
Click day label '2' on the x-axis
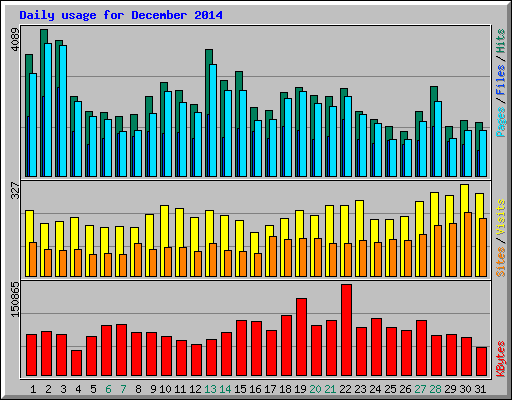coord(48,389)
